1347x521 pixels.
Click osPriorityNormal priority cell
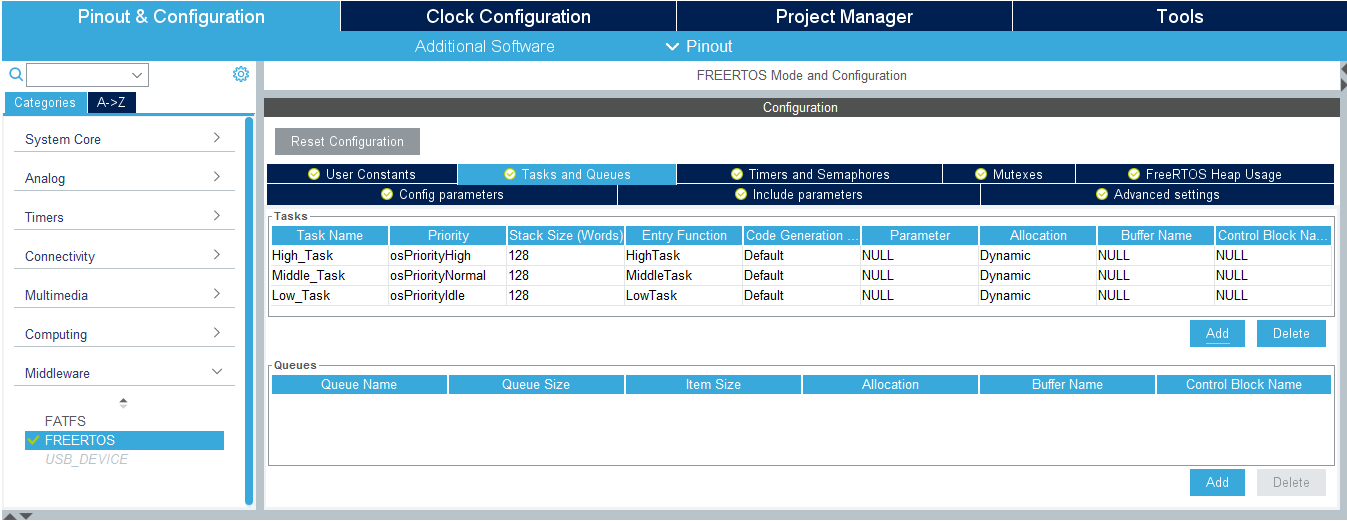coord(448,275)
